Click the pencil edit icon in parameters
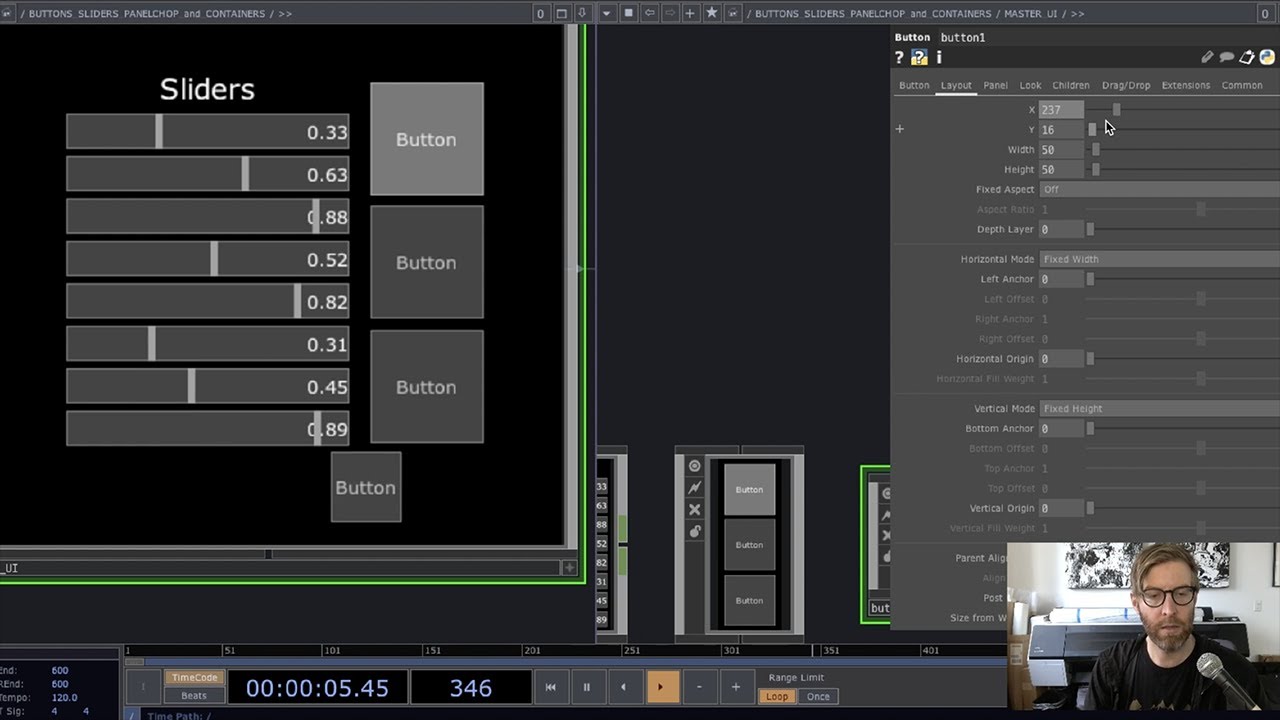This screenshot has height=720, width=1280. pos(1207,58)
